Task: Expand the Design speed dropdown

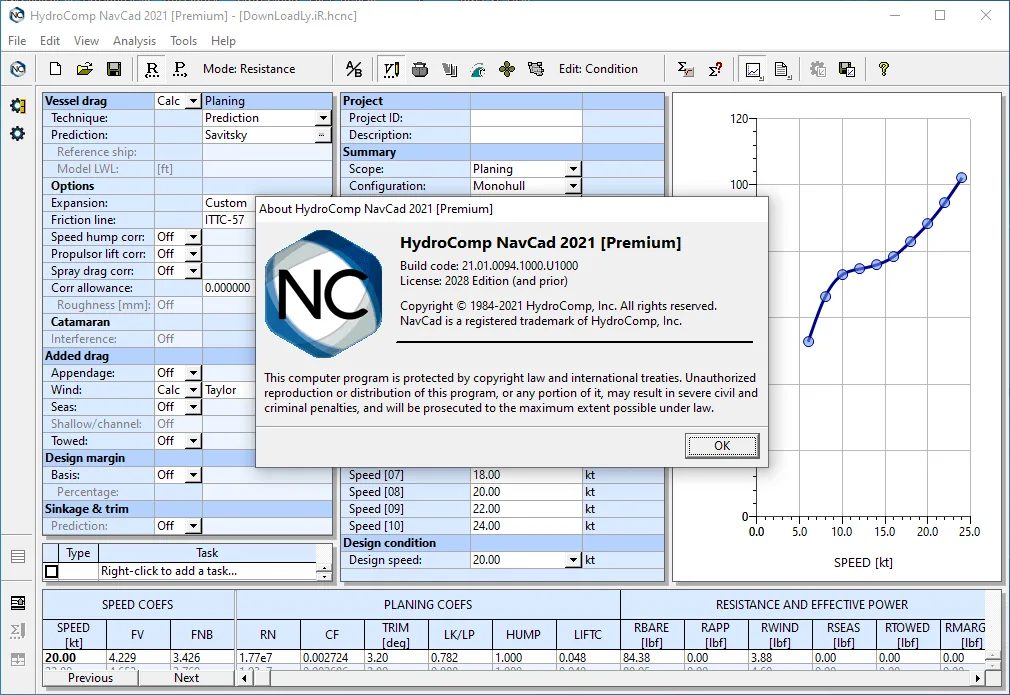Action: click(x=573, y=560)
